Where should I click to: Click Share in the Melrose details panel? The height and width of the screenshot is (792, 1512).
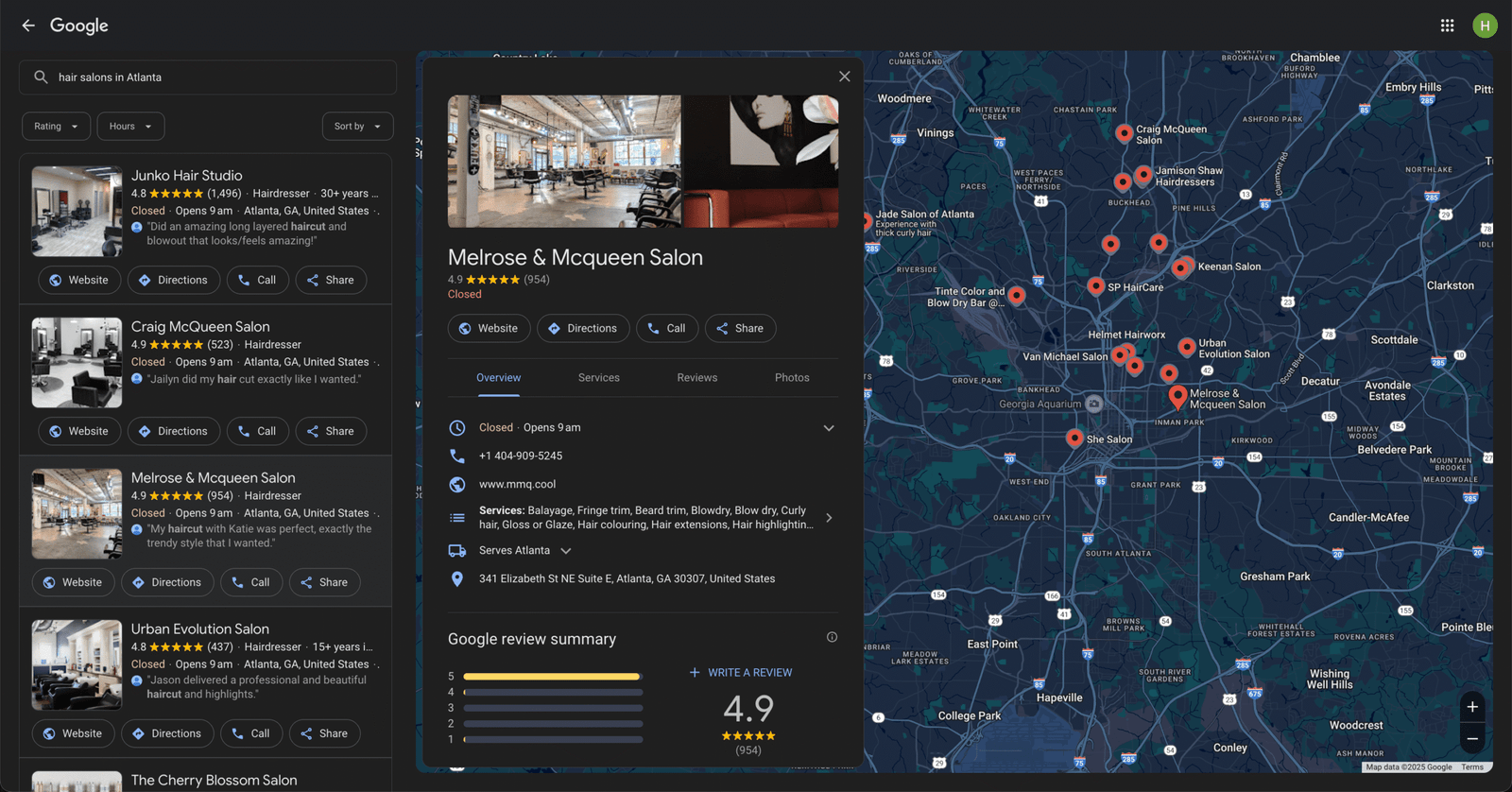pos(740,328)
